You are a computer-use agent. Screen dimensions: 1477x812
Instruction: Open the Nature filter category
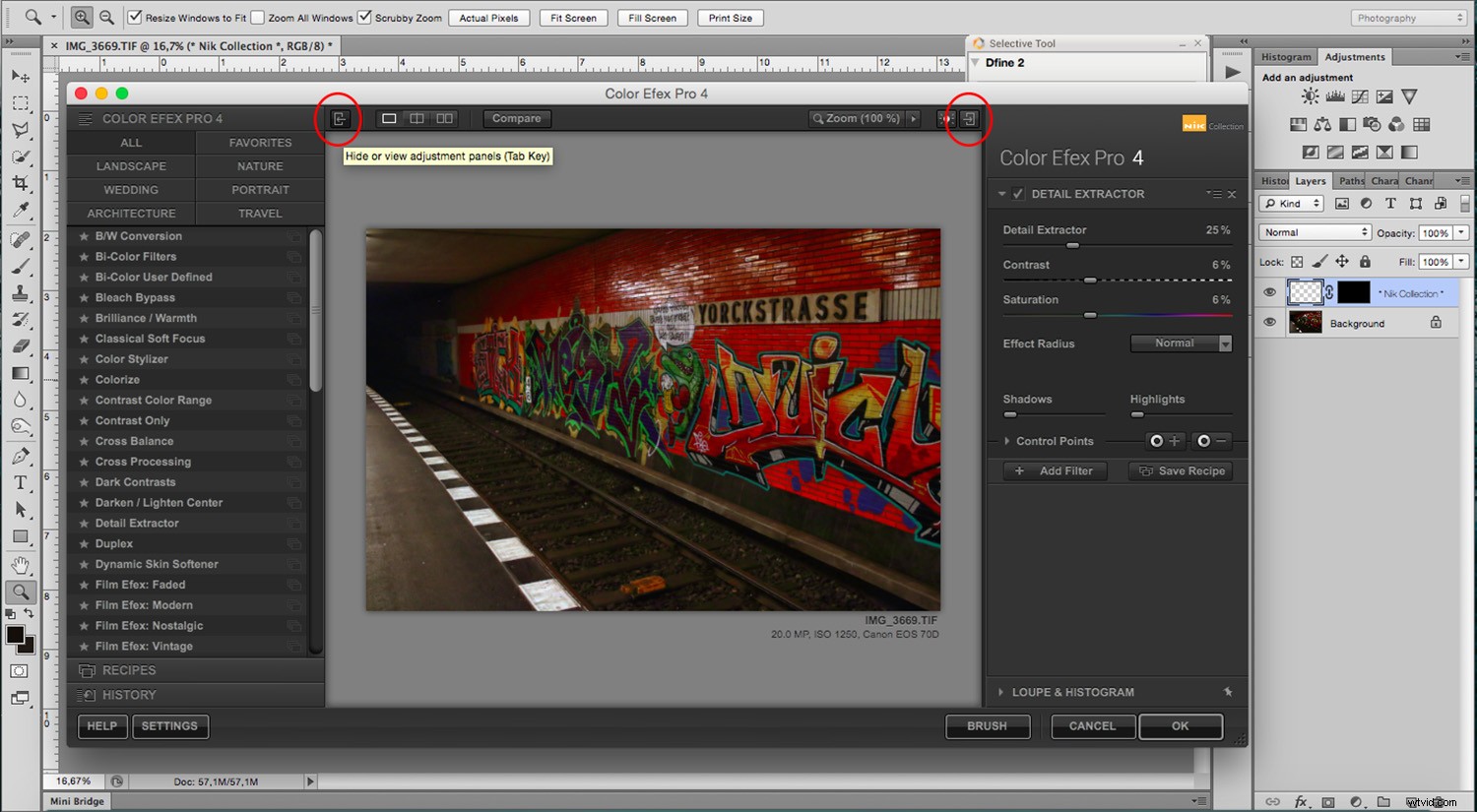click(259, 165)
